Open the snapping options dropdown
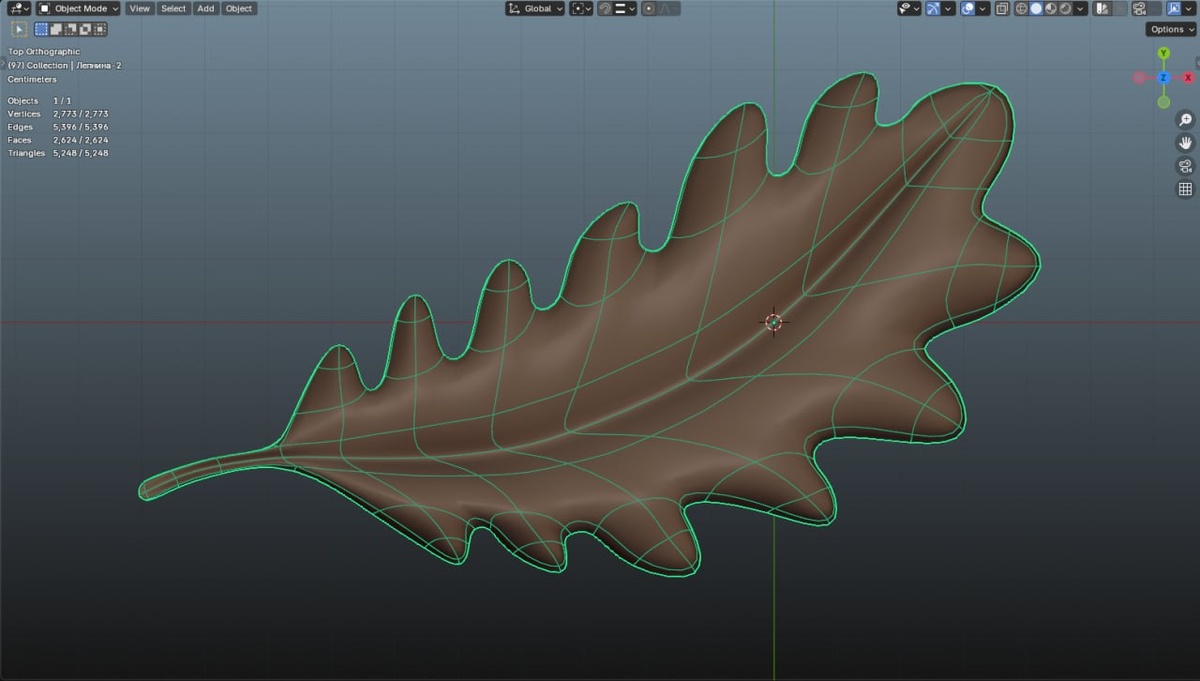 click(624, 8)
